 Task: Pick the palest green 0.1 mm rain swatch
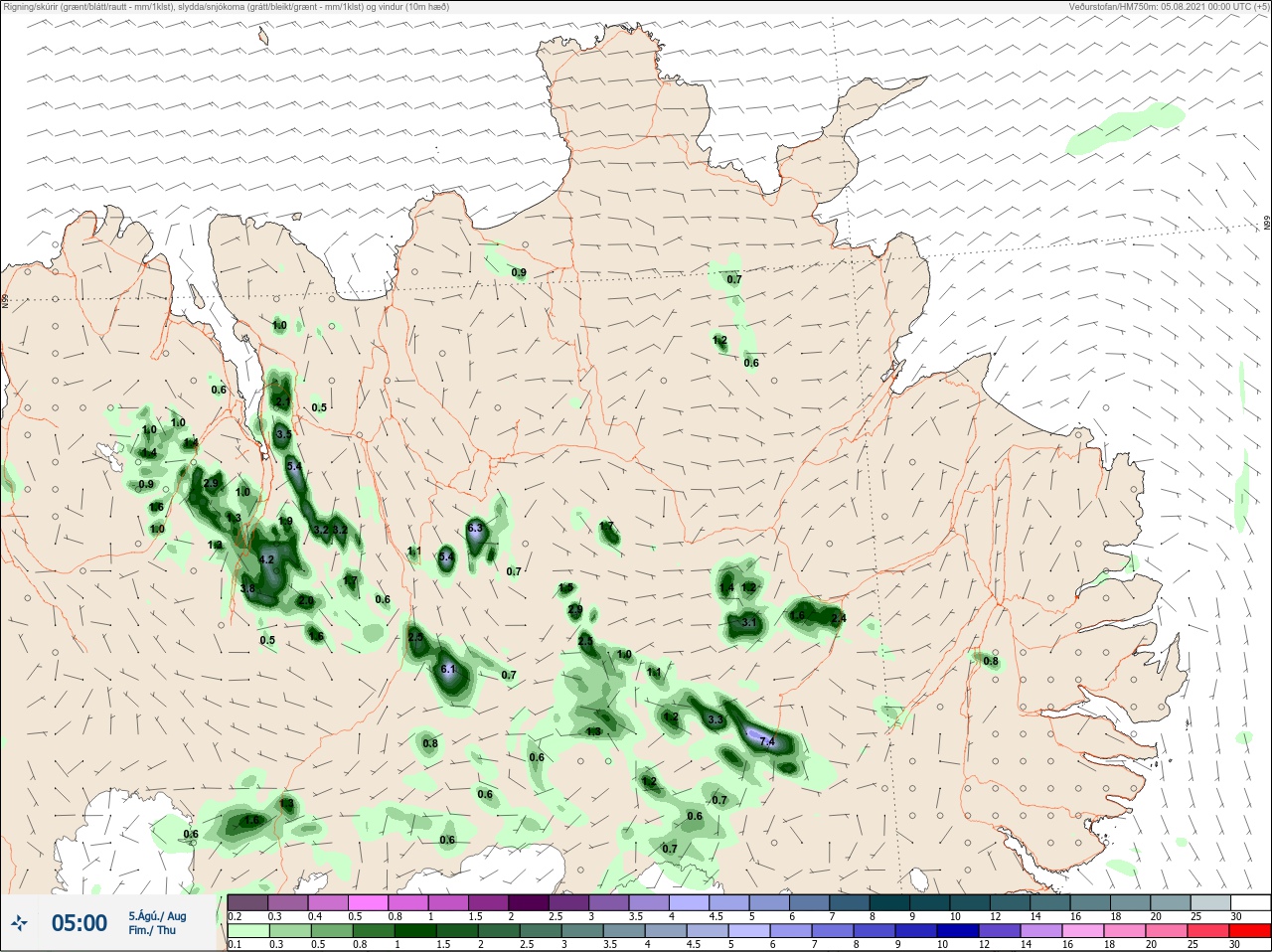tap(247, 931)
